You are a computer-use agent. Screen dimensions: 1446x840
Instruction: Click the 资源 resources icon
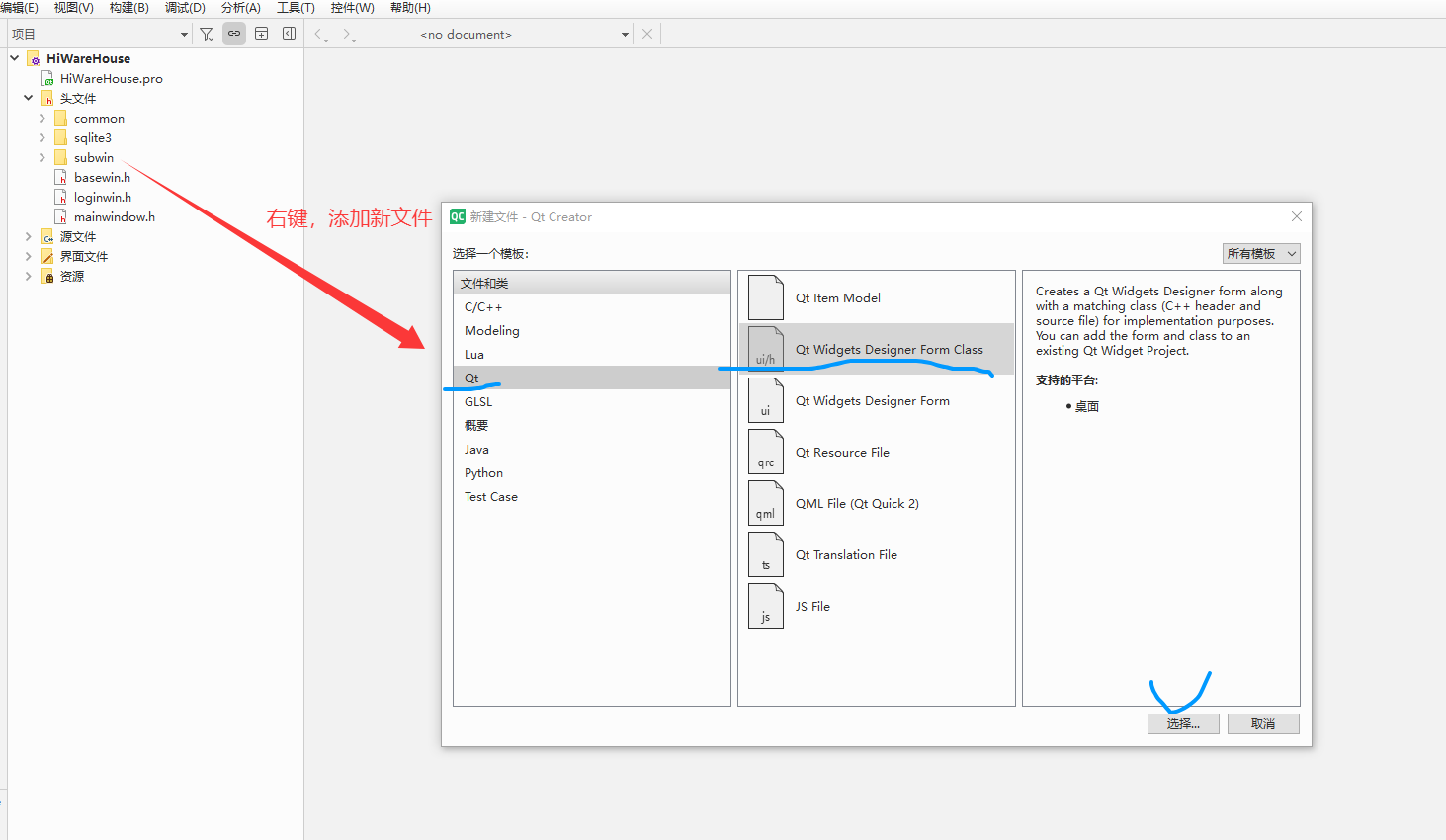pos(47,276)
